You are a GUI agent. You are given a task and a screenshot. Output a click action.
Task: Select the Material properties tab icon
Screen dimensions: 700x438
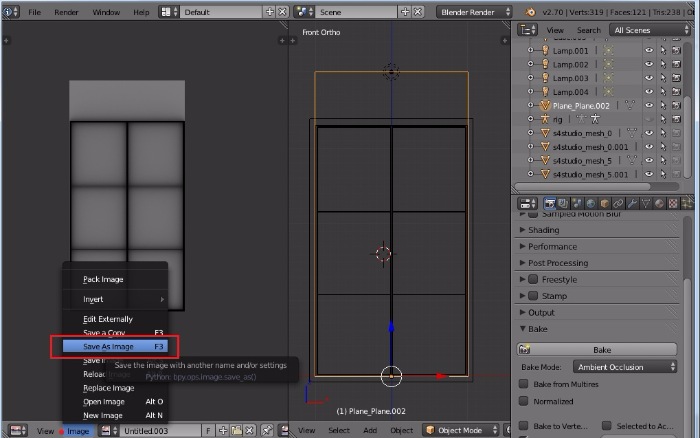(x=659, y=204)
